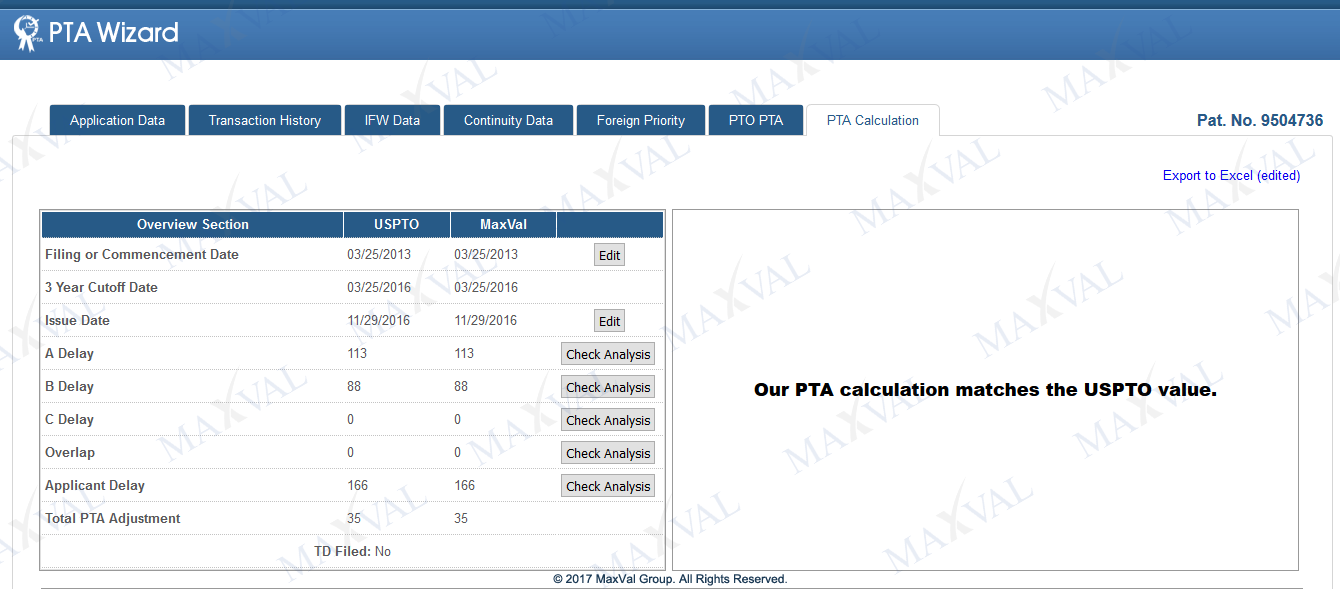Click MaxVal cutoff date 03/25/2016
1340x589 pixels.
tap(486, 287)
